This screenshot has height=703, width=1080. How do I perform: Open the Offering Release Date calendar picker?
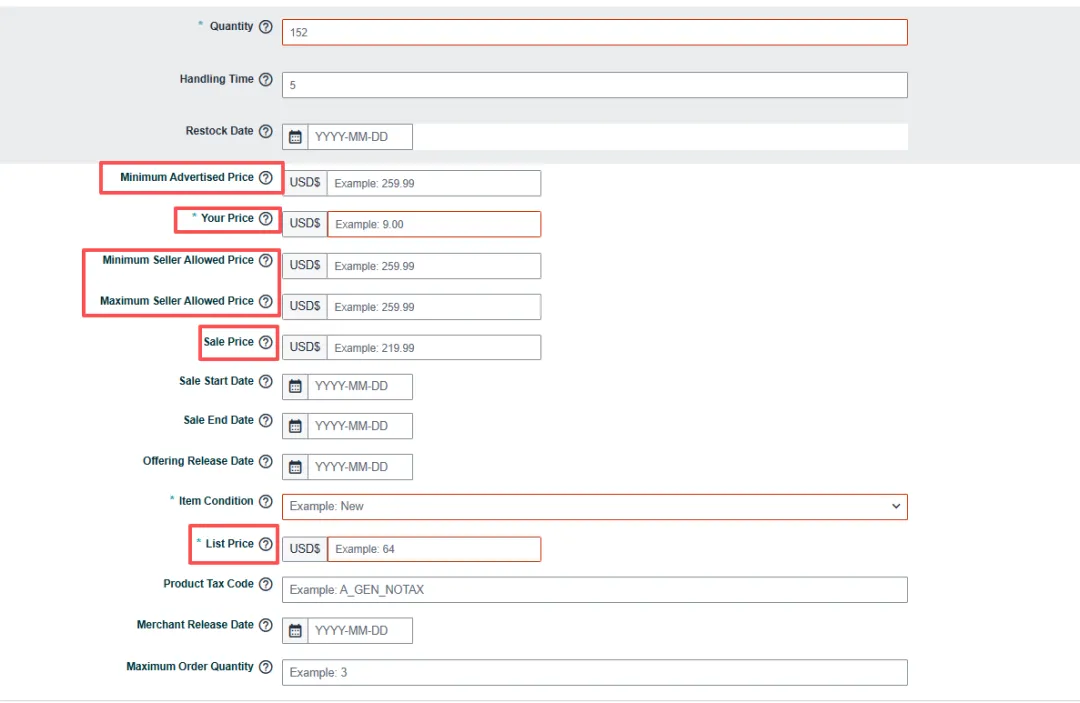point(295,467)
